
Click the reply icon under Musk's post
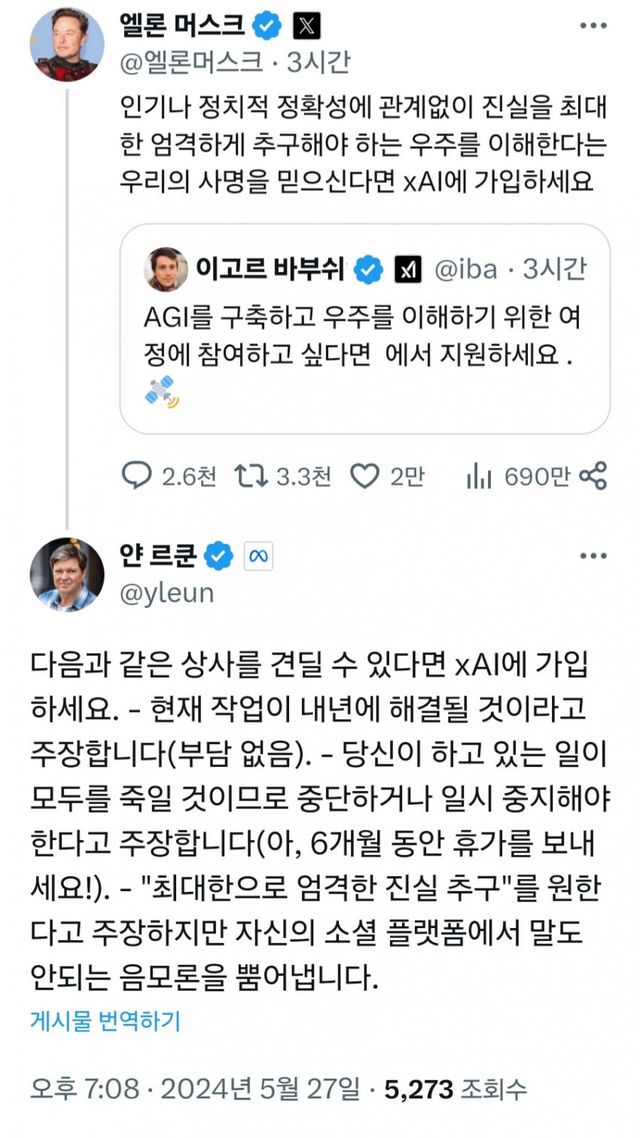coord(136,477)
